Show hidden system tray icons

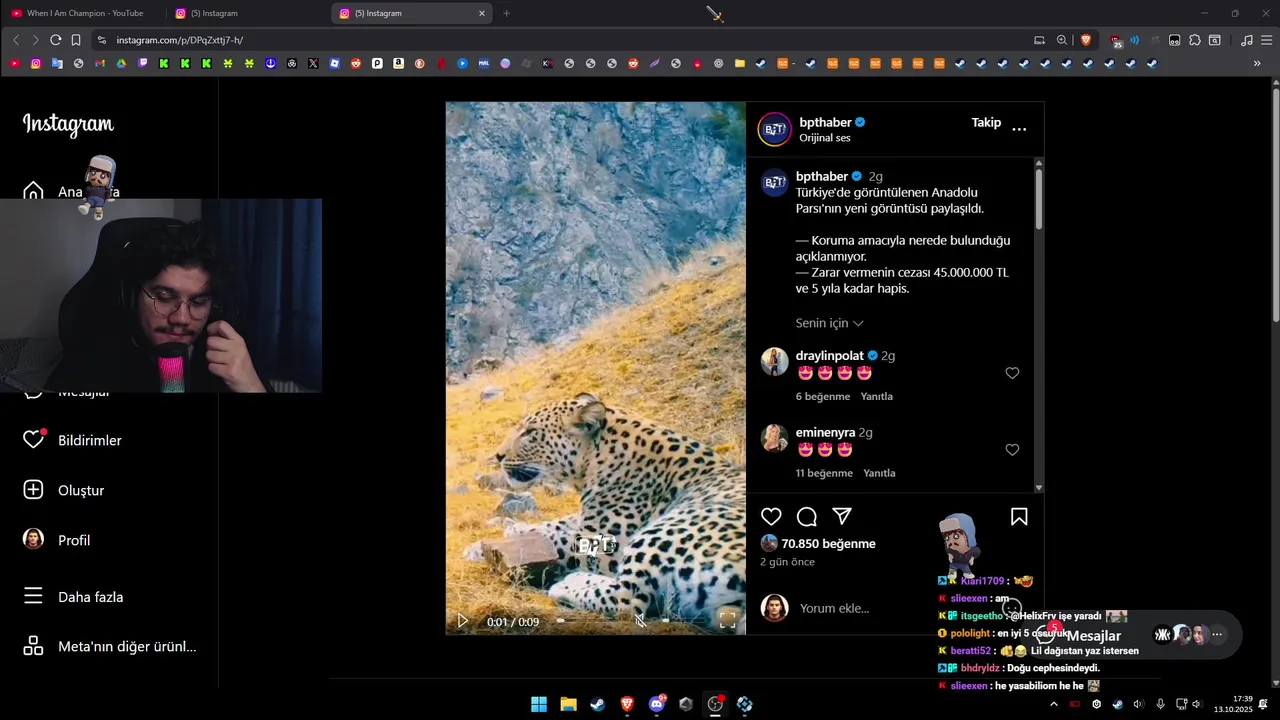click(x=1053, y=704)
